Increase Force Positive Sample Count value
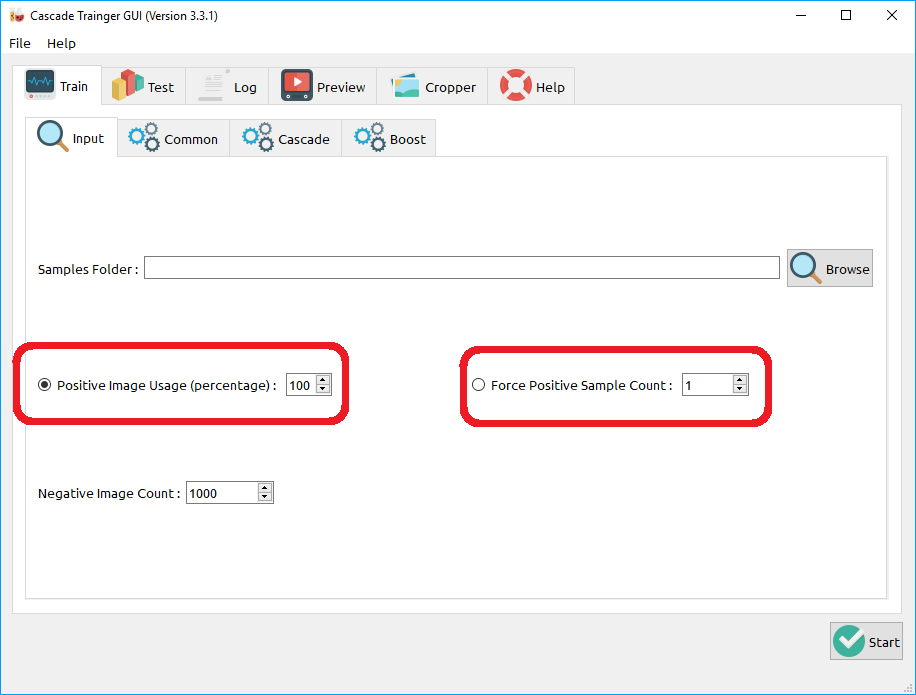The height and width of the screenshot is (695, 916). tap(740, 380)
